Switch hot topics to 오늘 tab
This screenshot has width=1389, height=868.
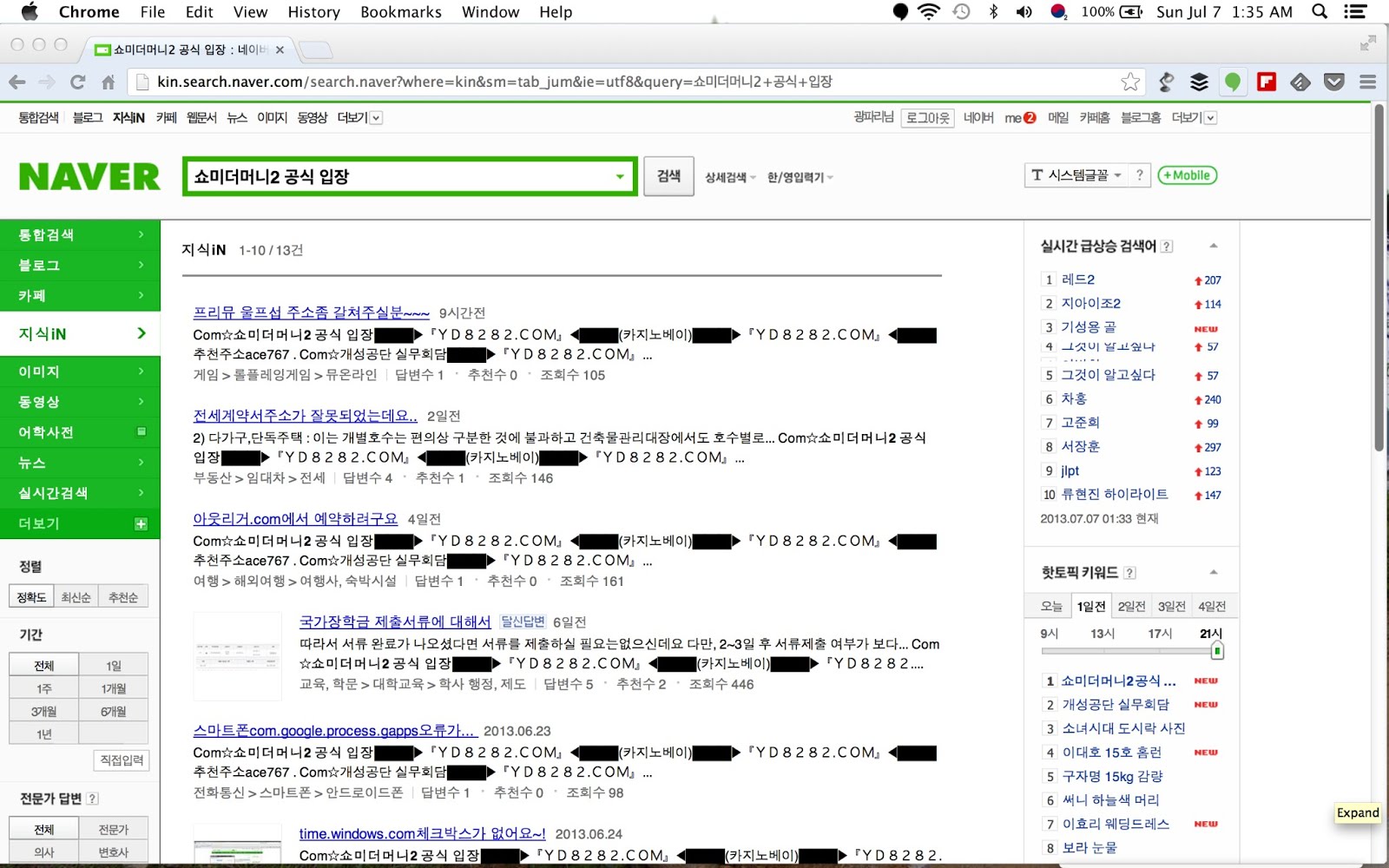tap(1051, 606)
